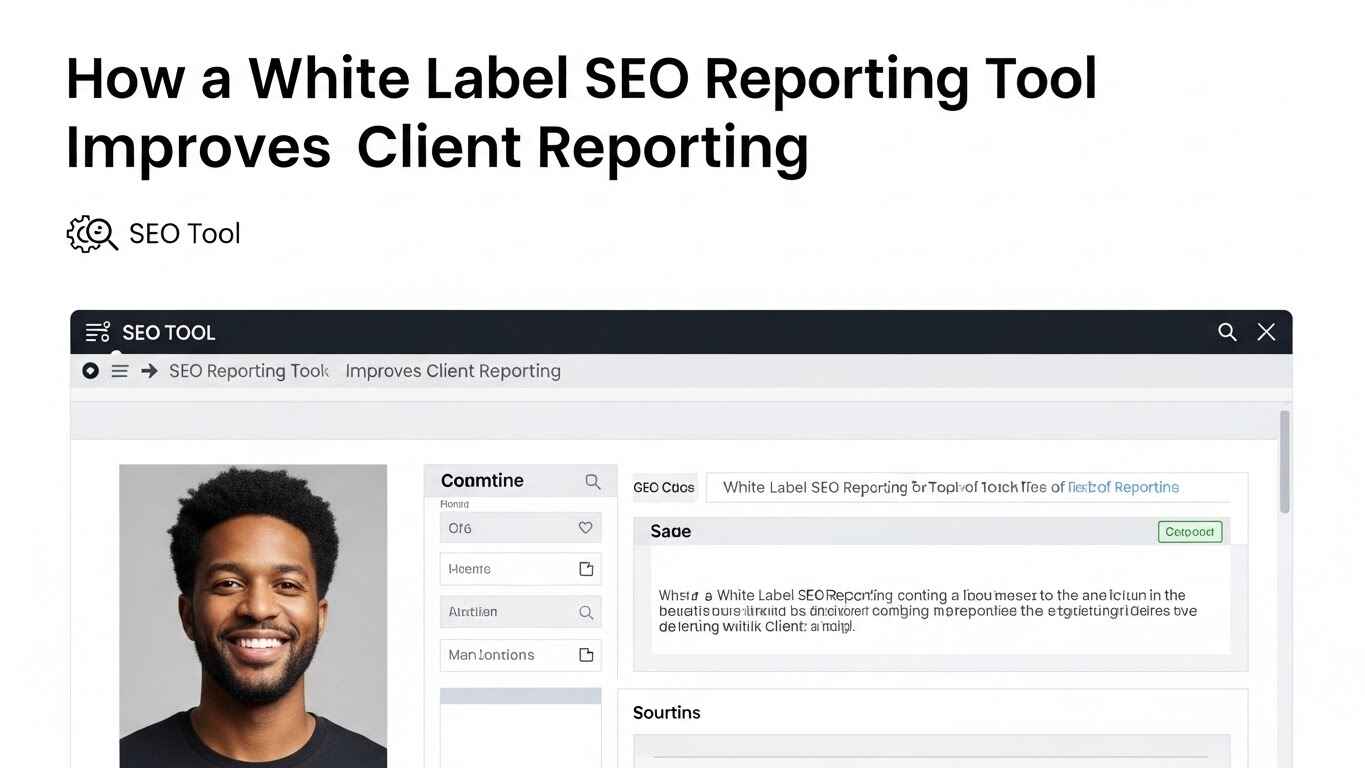
Task: Open the hamburger menu icon next to the breadcrumb
Action: coord(119,370)
